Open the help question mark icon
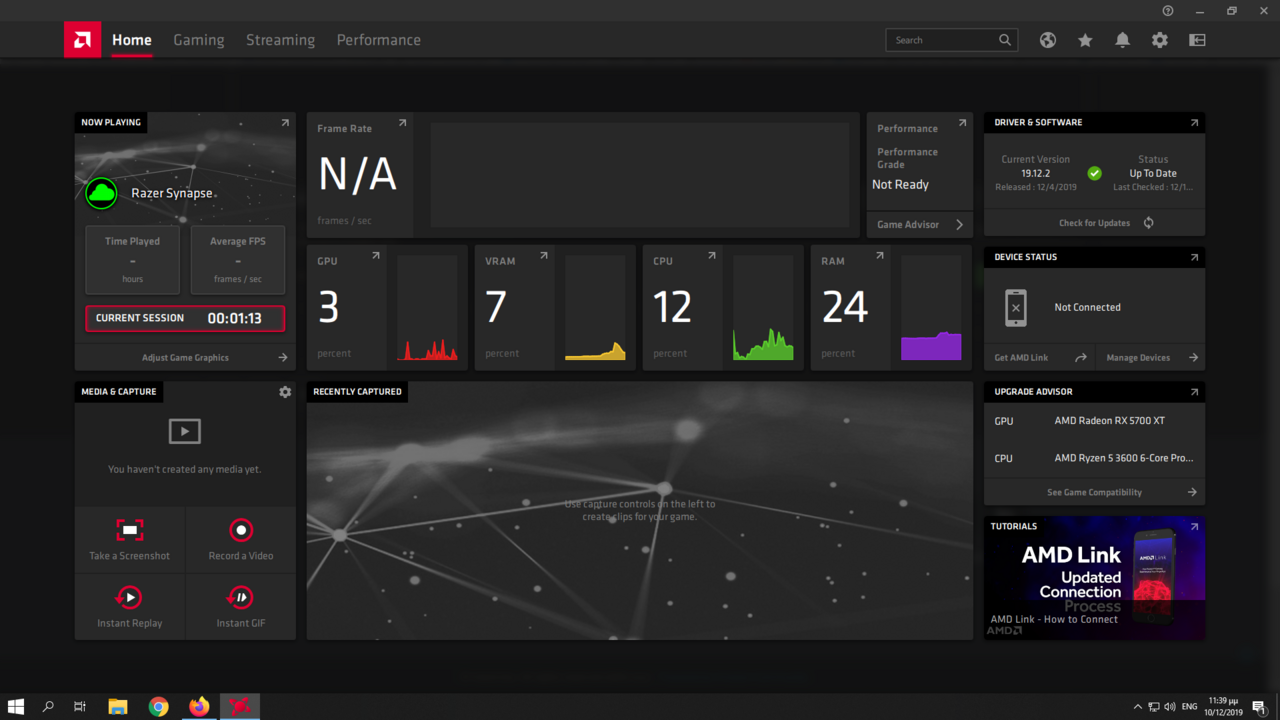The height and width of the screenshot is (720, 1280). [1168, 11]
